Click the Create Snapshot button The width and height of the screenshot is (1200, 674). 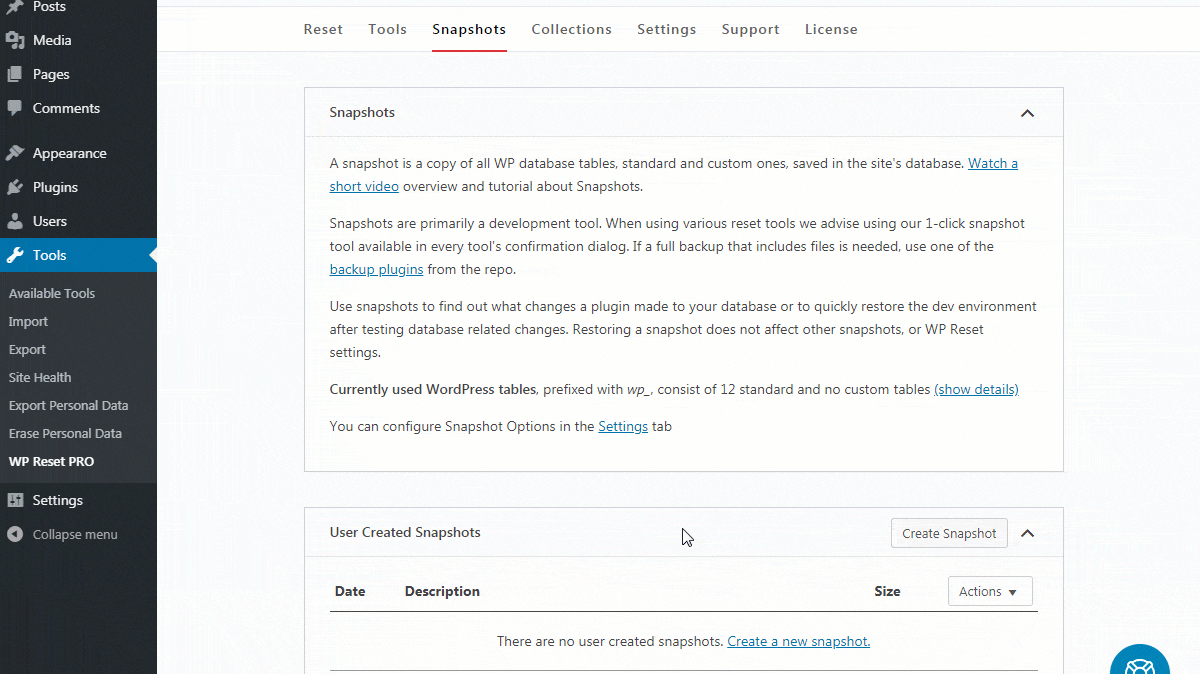[948, 533]
